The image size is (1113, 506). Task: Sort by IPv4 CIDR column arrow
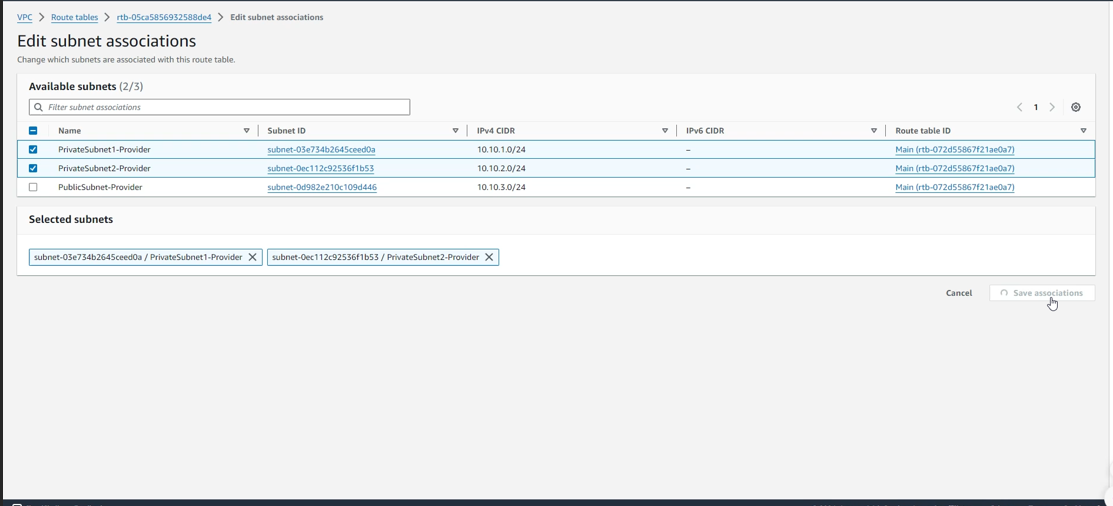665,131
